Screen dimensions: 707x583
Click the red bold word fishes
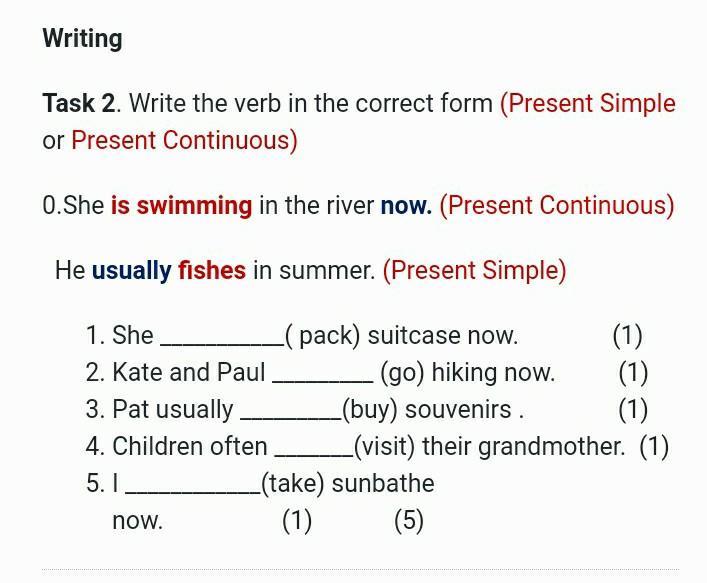tap(212, 271)
